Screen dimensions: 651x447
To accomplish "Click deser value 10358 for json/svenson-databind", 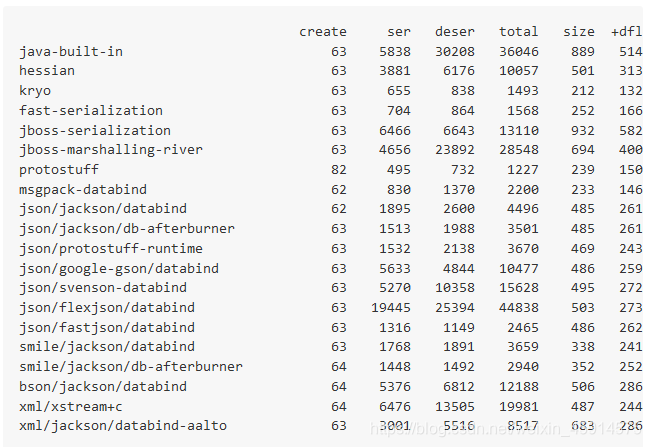I will (455, 288).
